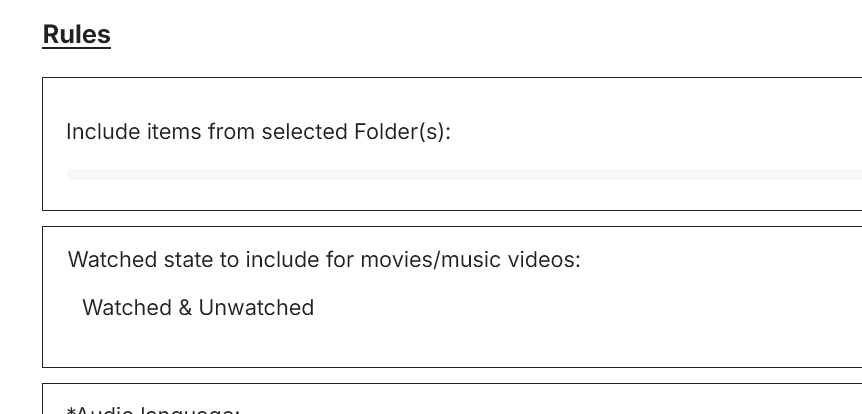
Task: Open the Watched & Unwatched dropdown
Action: click(x=198, y=308)
